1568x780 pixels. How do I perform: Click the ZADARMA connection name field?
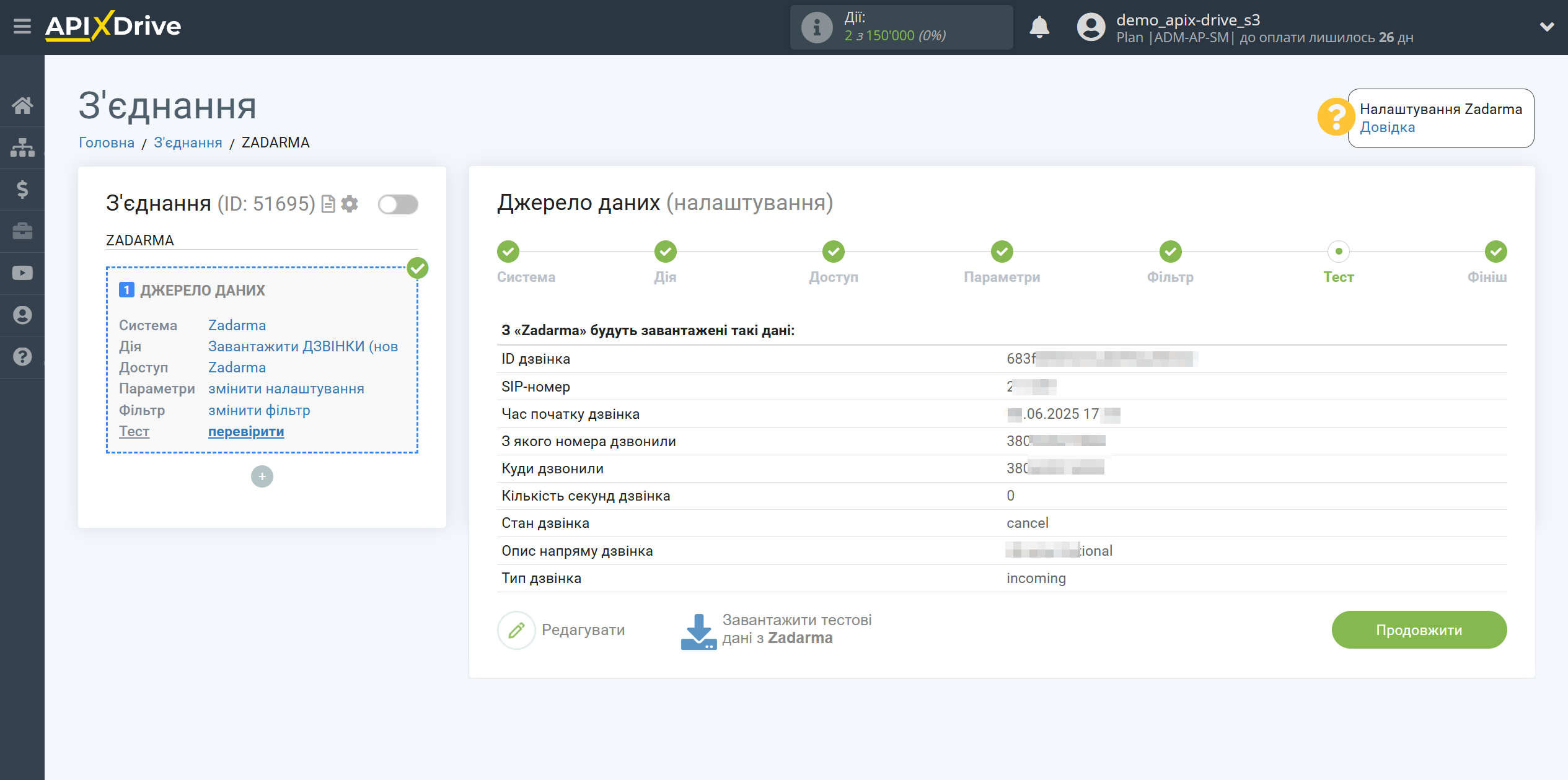coord(262,240)
